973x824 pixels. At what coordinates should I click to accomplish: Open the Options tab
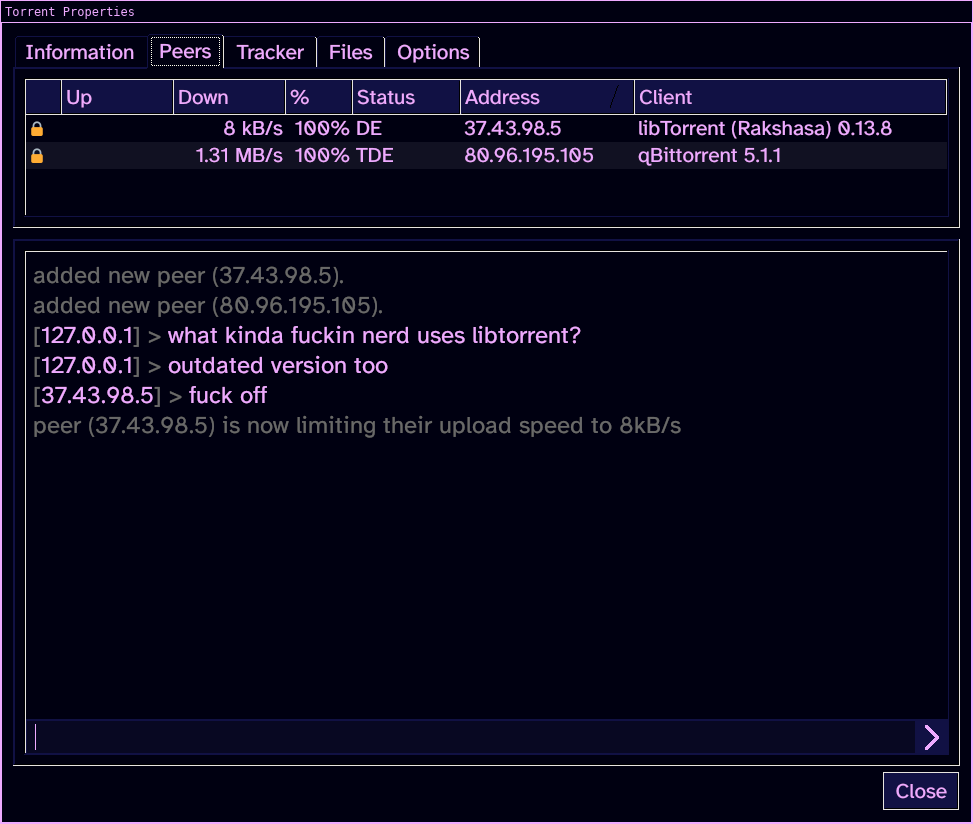point(433,53)
